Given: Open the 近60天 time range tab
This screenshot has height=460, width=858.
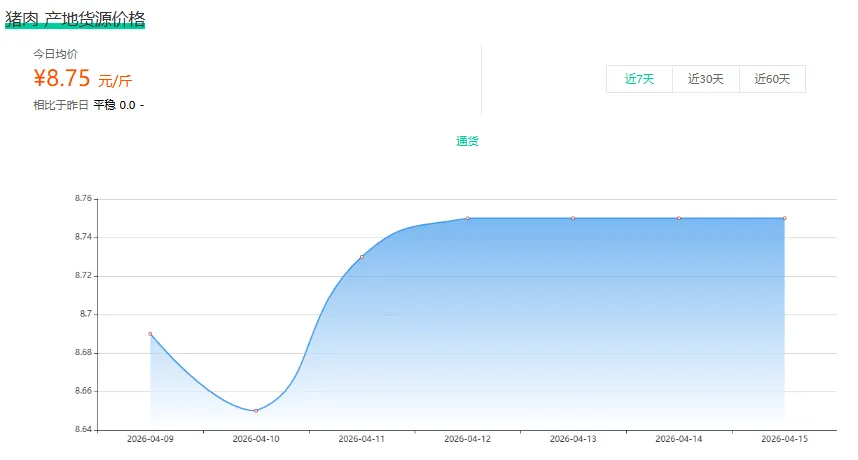Looking at the screenshot, I should point(772,79).
